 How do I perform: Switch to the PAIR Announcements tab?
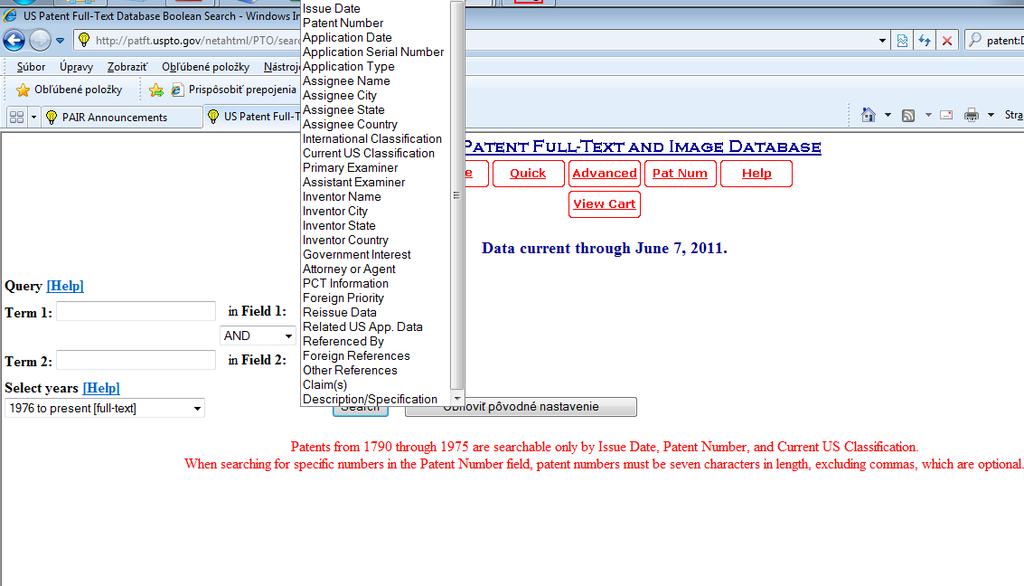(x=121, y=117)
